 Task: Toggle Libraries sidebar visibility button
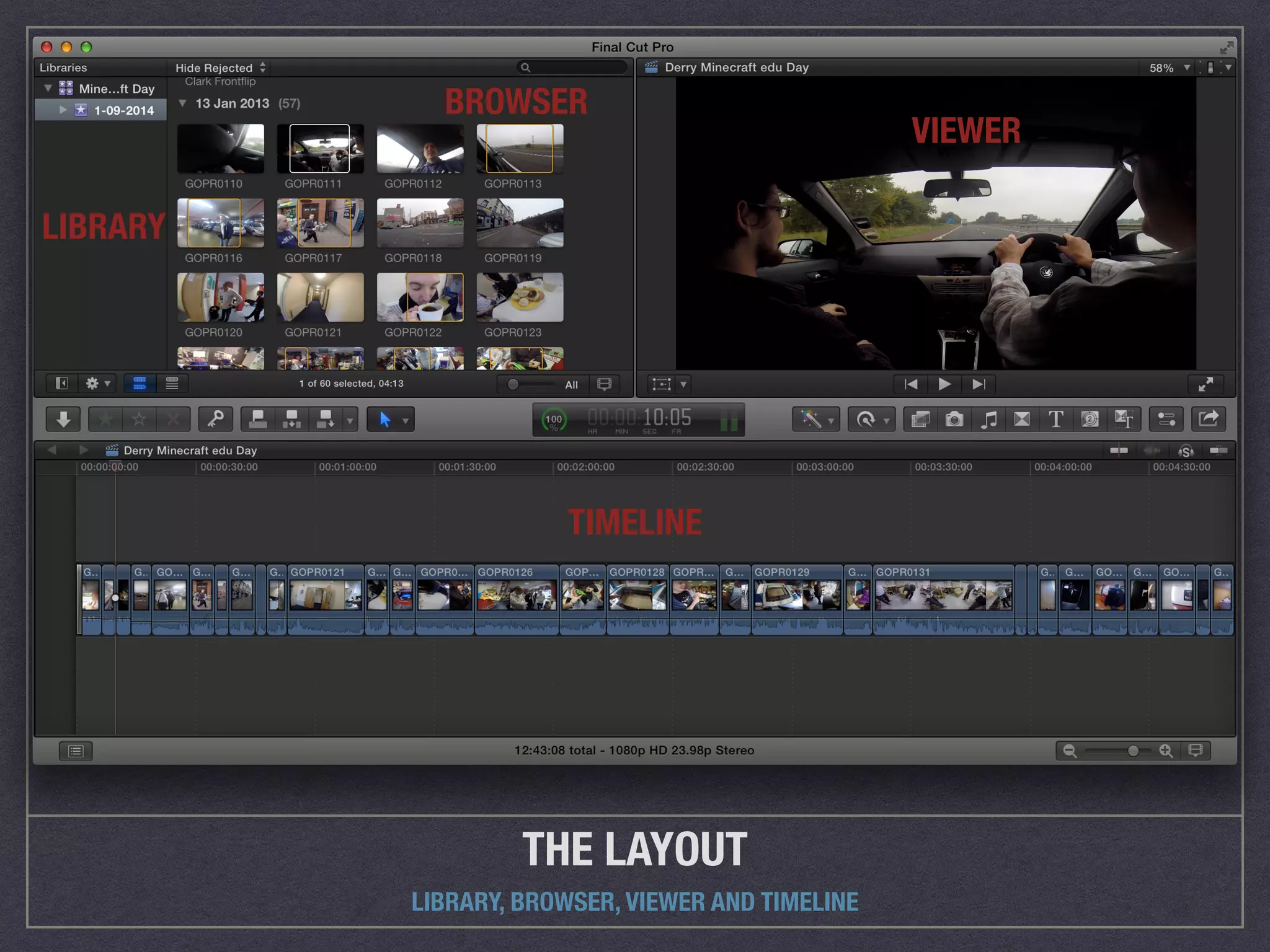(x=62, y=384)
